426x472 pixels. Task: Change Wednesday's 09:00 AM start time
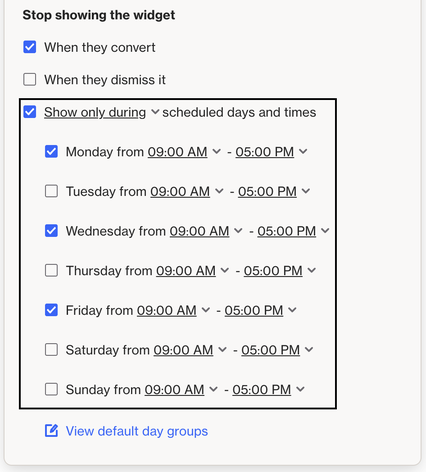[206, 231]
